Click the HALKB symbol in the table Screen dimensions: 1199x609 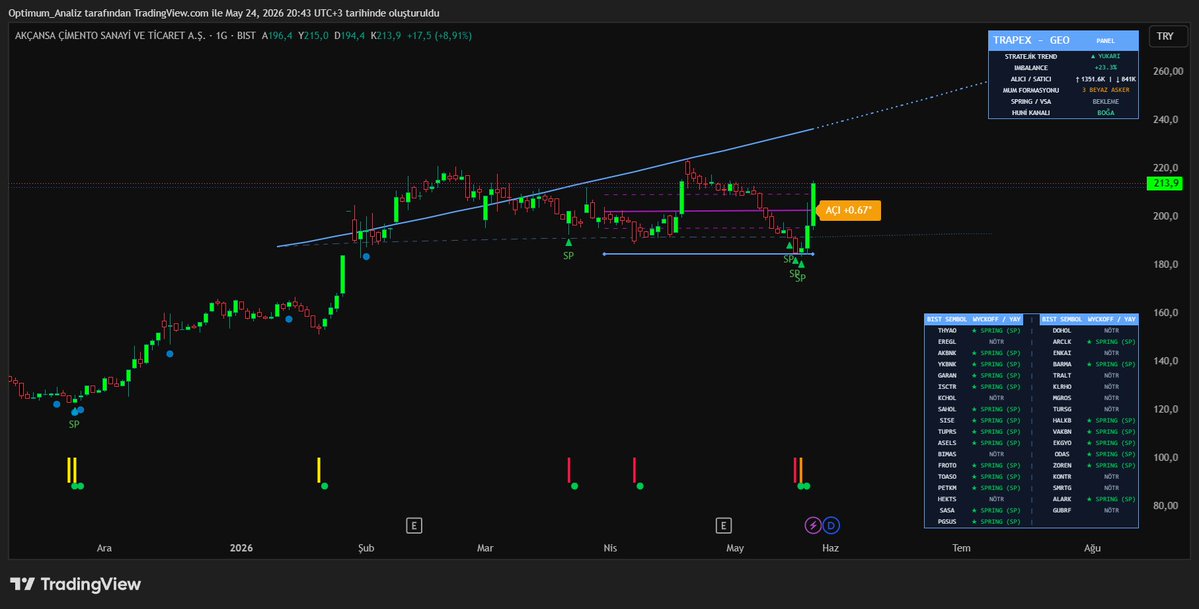coord(1061,420)
